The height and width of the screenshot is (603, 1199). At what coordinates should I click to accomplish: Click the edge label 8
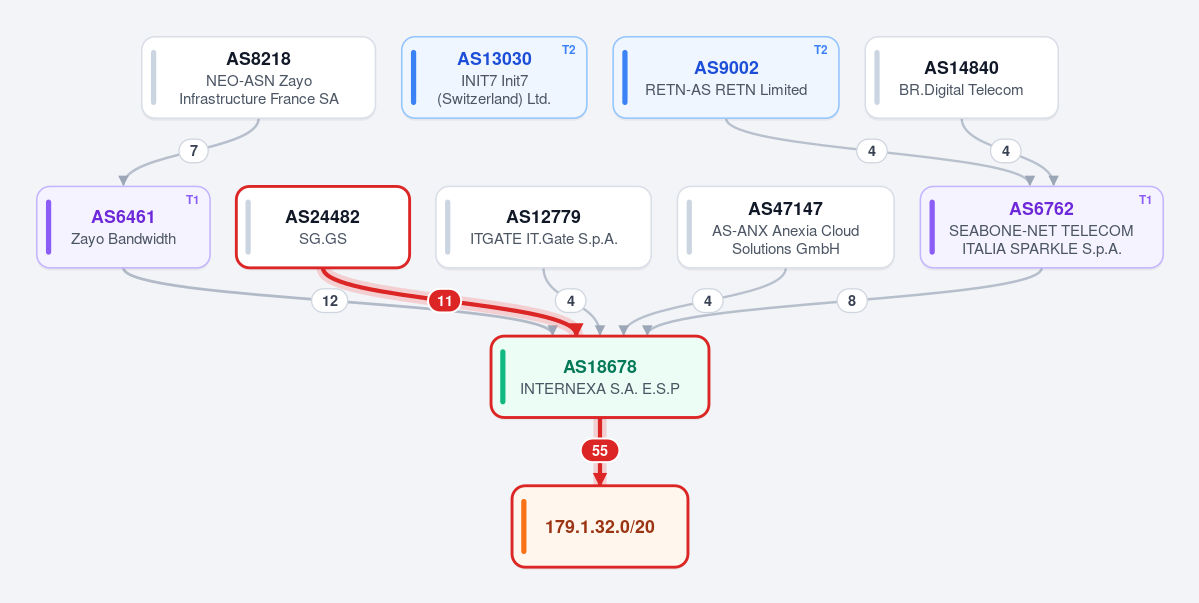852,301
